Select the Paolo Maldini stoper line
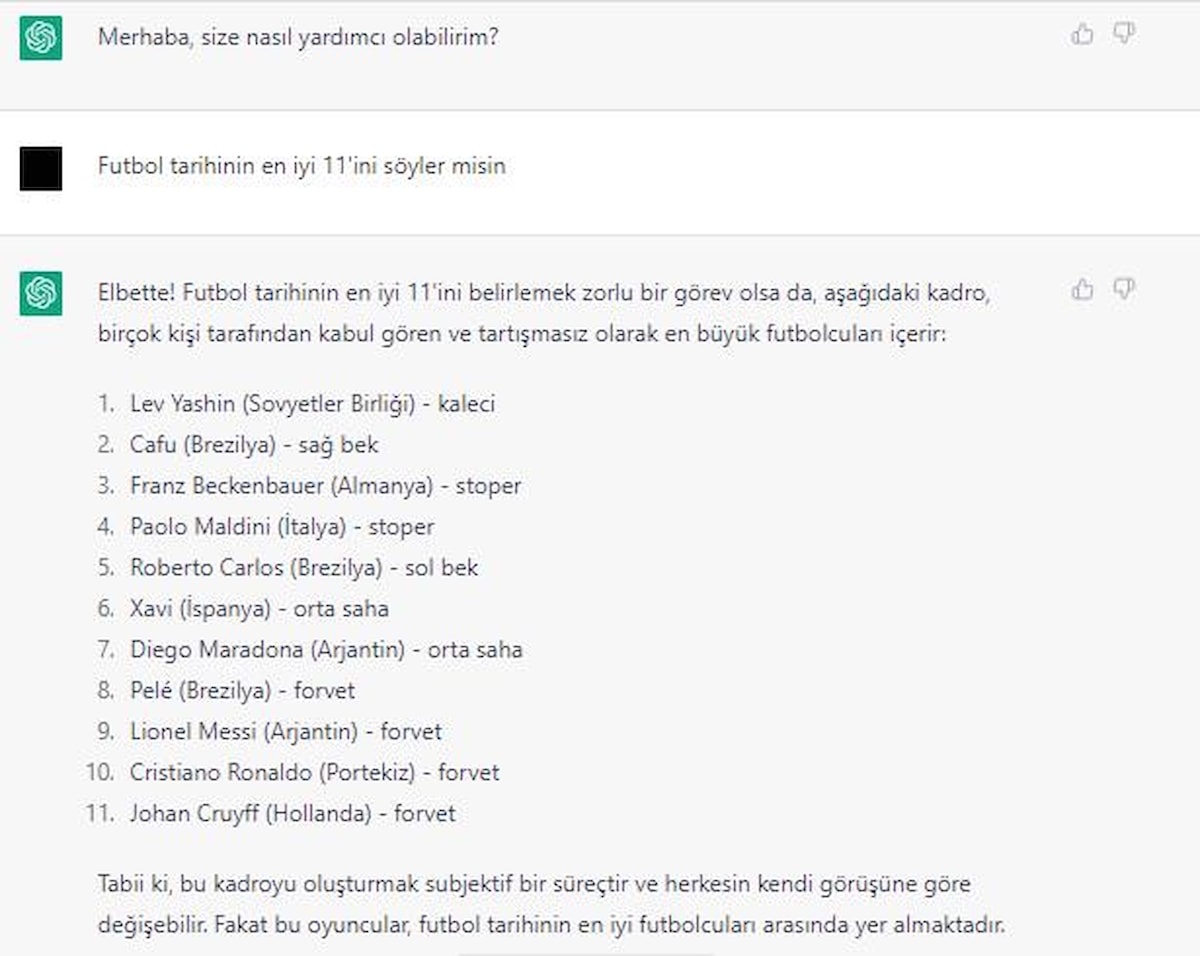The width and height of the screenshot is (1200, 956). point(282,527)
